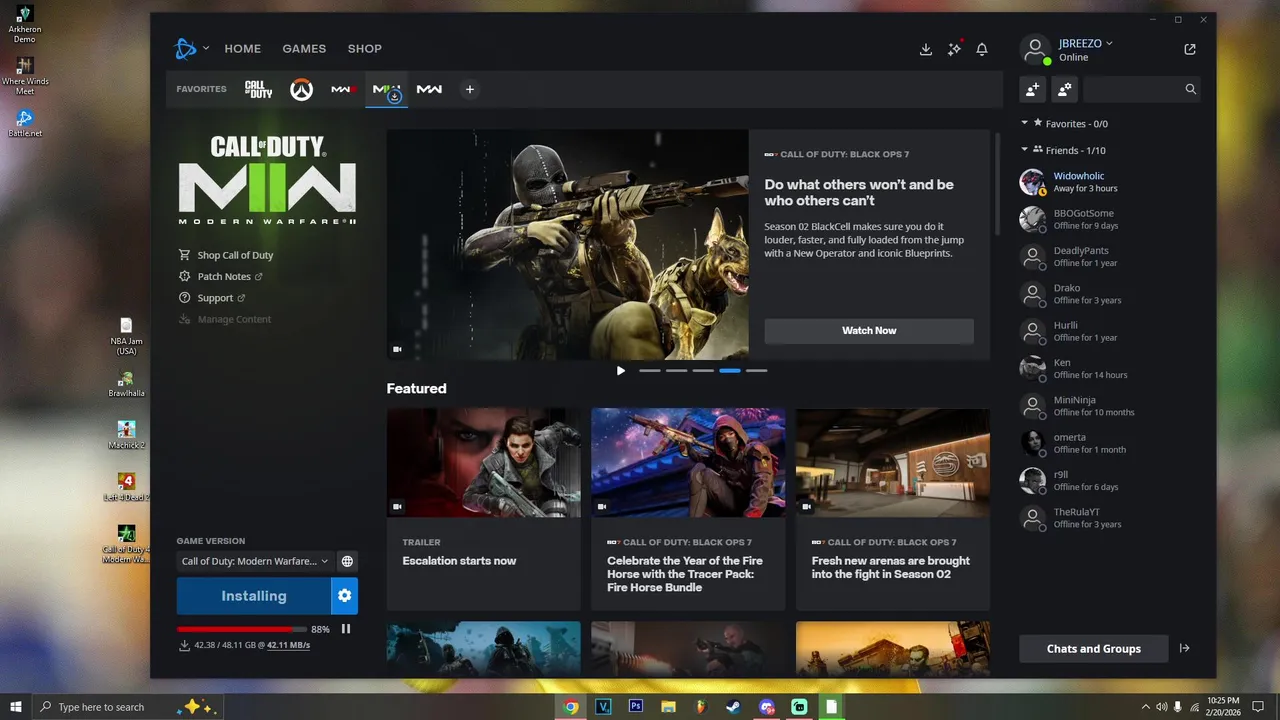Click the 42.11 MB/s download speed
1280x720 pixels.
coord(288,646)
